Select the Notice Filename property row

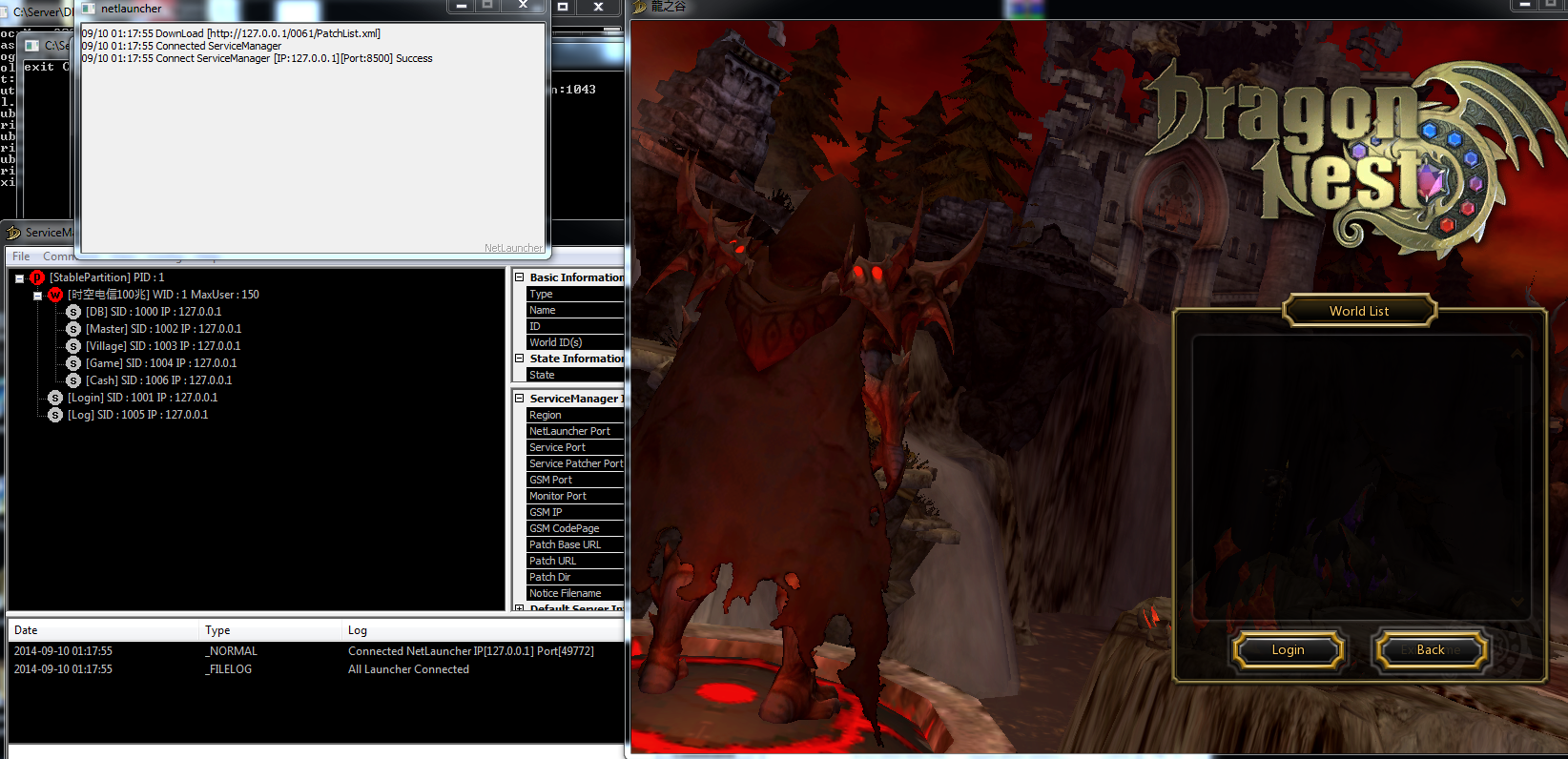point(575,593)
